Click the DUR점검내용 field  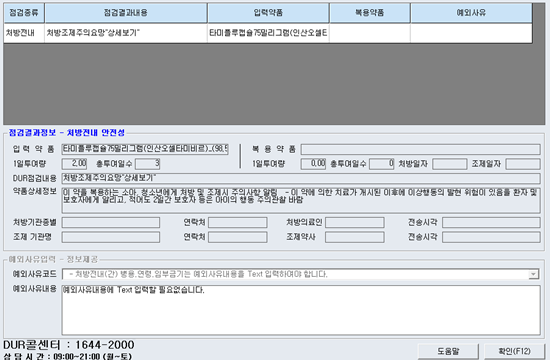point(301,178)
